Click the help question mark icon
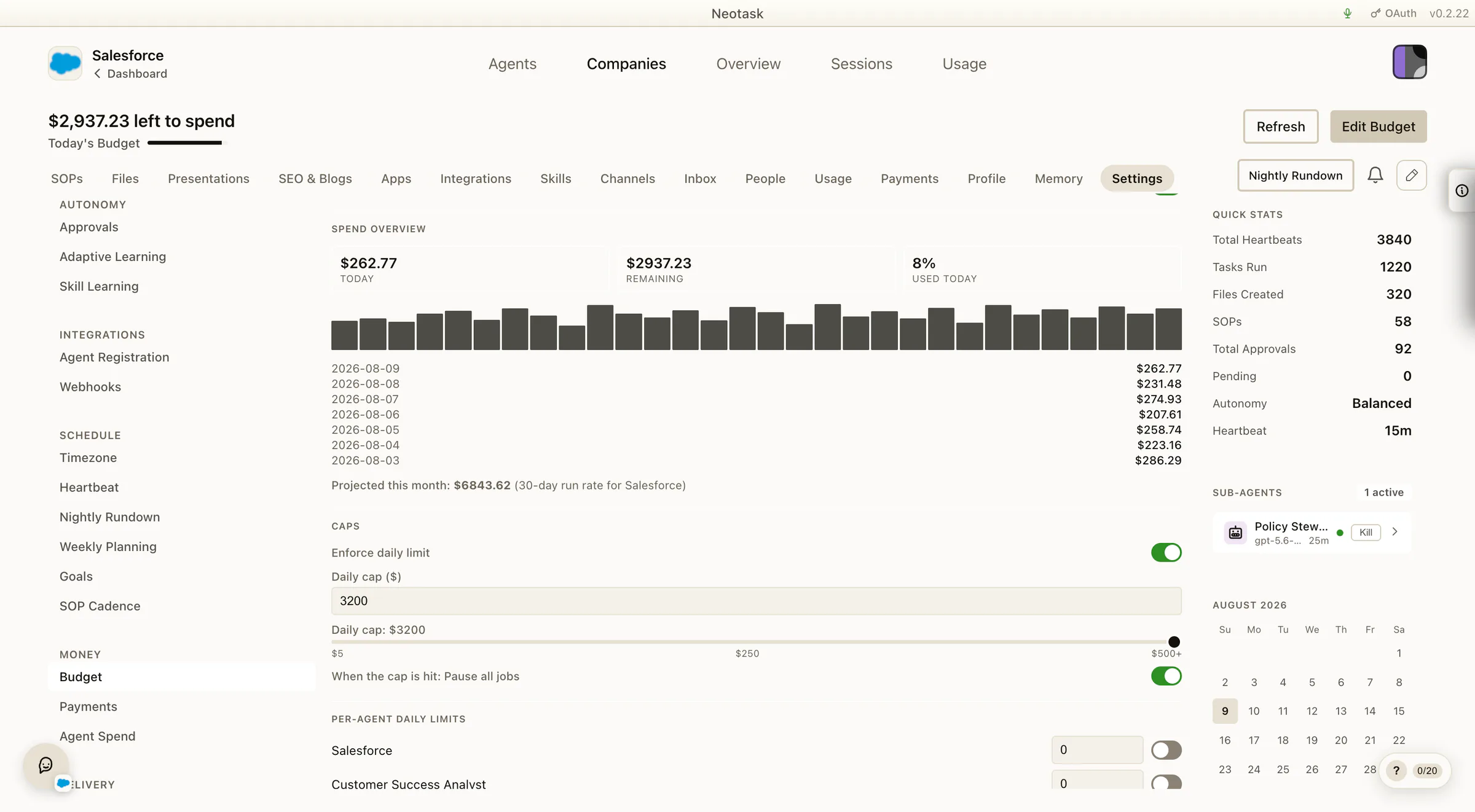The width and height of the screenshot is (1475, 812). point(1396,770)
